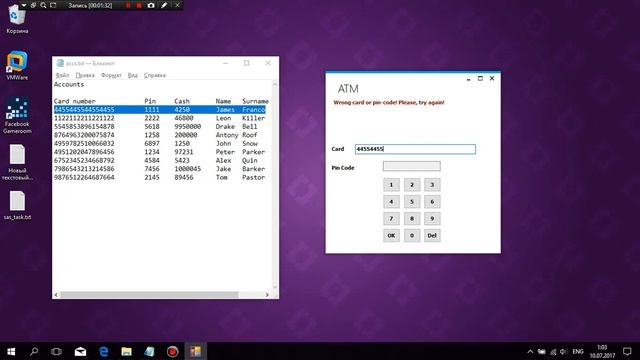Open the Вид menu in Notepad
640x360 pixels.
[x=133, y=75]
